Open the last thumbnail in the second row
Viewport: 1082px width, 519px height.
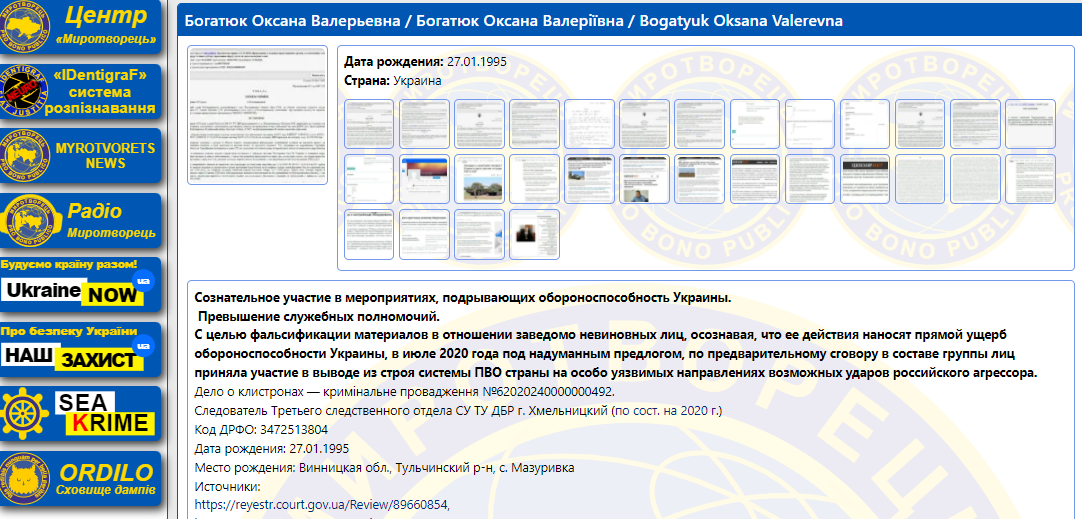coord(1029,179)
